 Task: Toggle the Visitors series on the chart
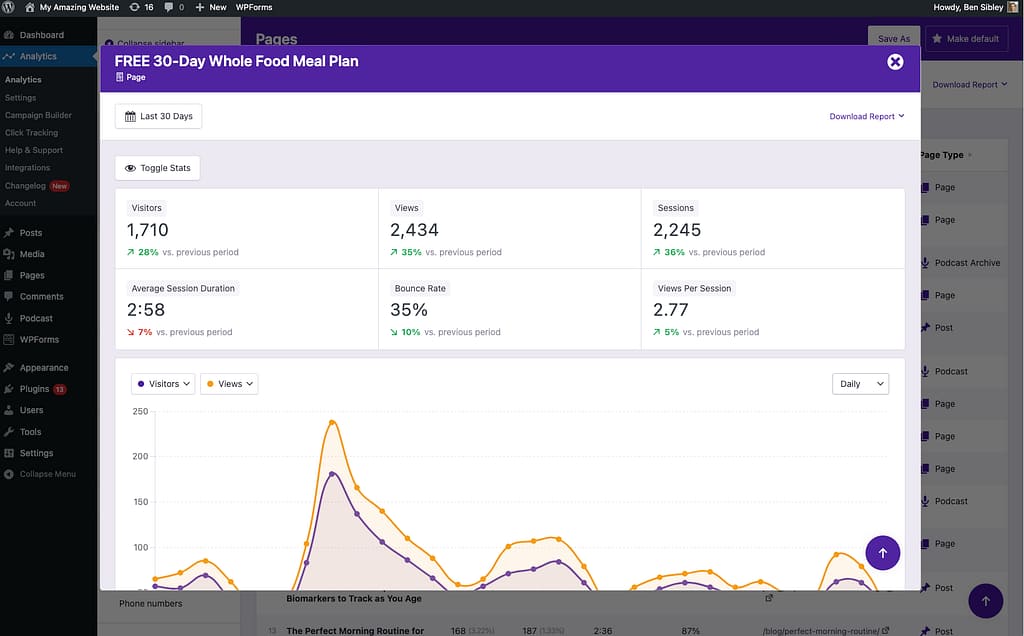click(x=162, y=383)
